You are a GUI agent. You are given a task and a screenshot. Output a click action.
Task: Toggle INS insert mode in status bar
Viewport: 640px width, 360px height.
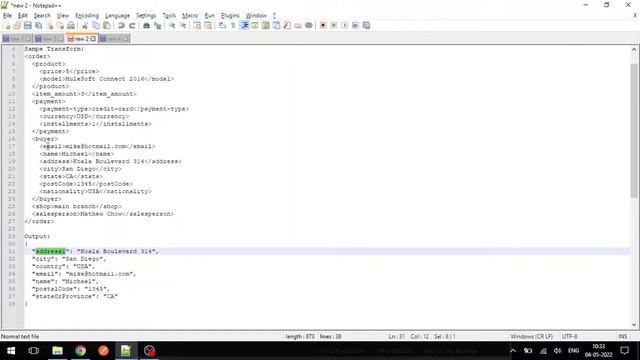pos(622,336)
